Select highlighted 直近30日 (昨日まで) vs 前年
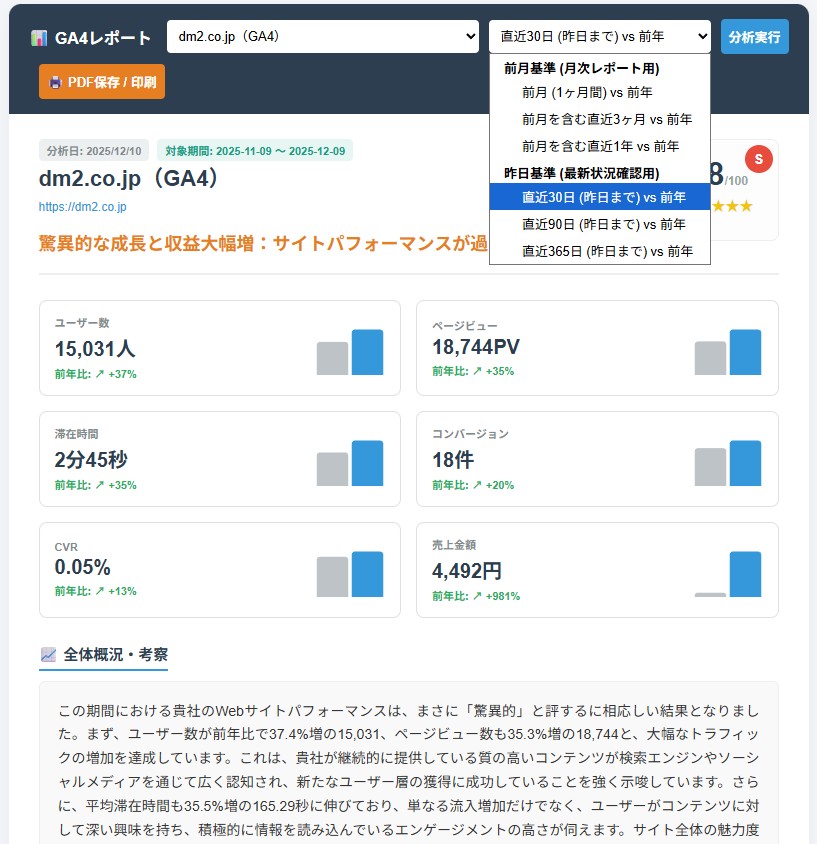 click(x=603, y=197)
